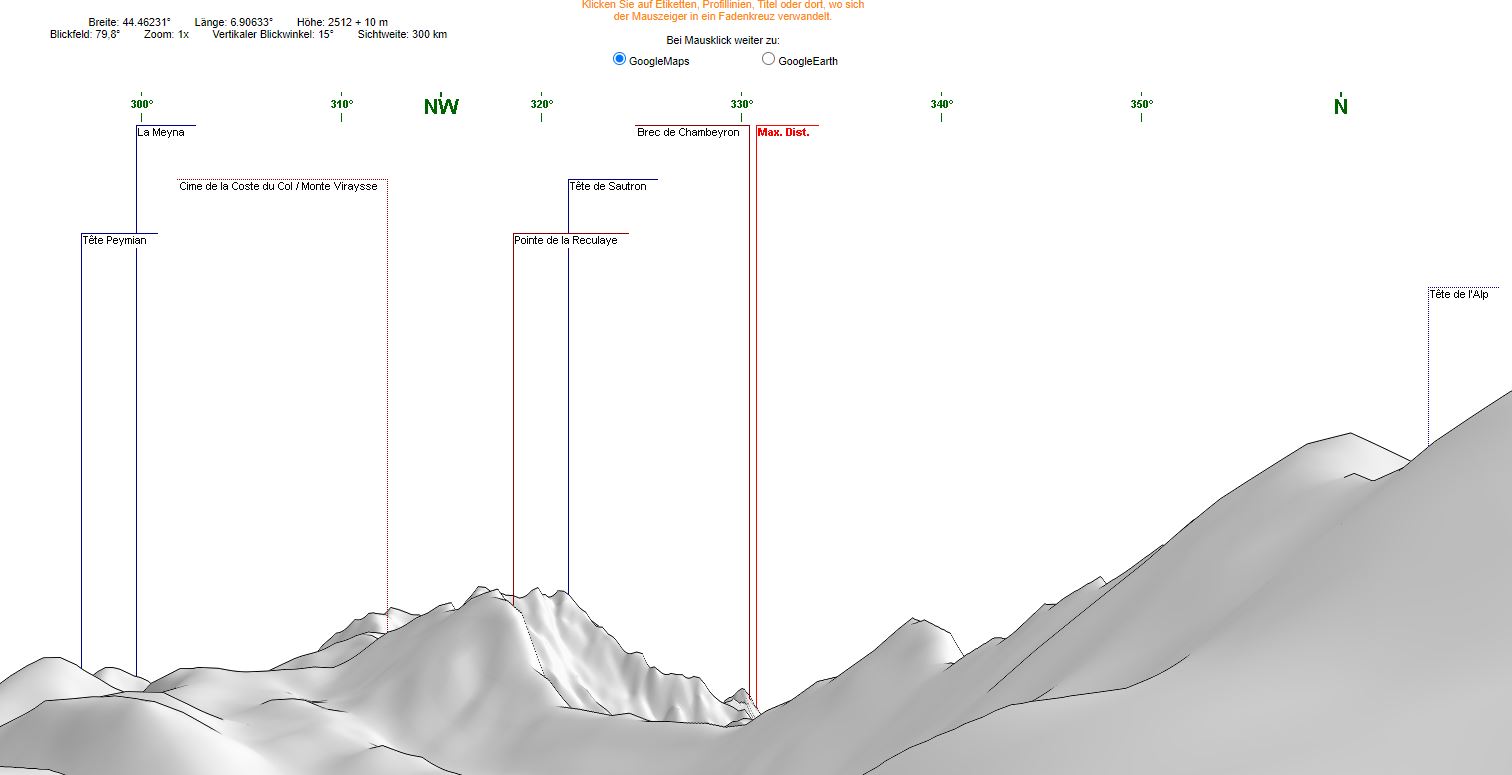Click the 340° bearing marker
This screenshot has width=1512, height=775.
tap(941, 104)
